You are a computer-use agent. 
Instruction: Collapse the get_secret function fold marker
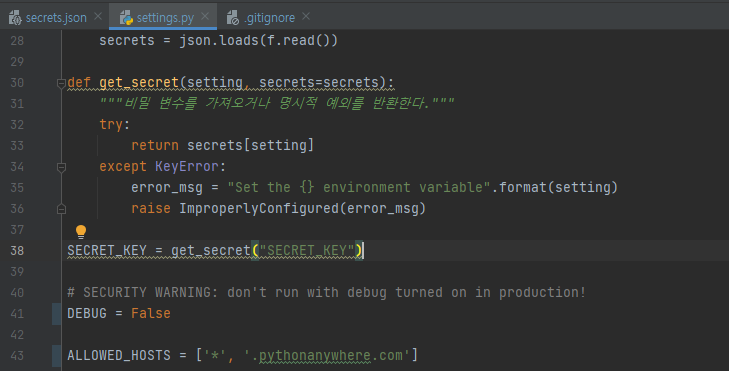click(61, 83)
